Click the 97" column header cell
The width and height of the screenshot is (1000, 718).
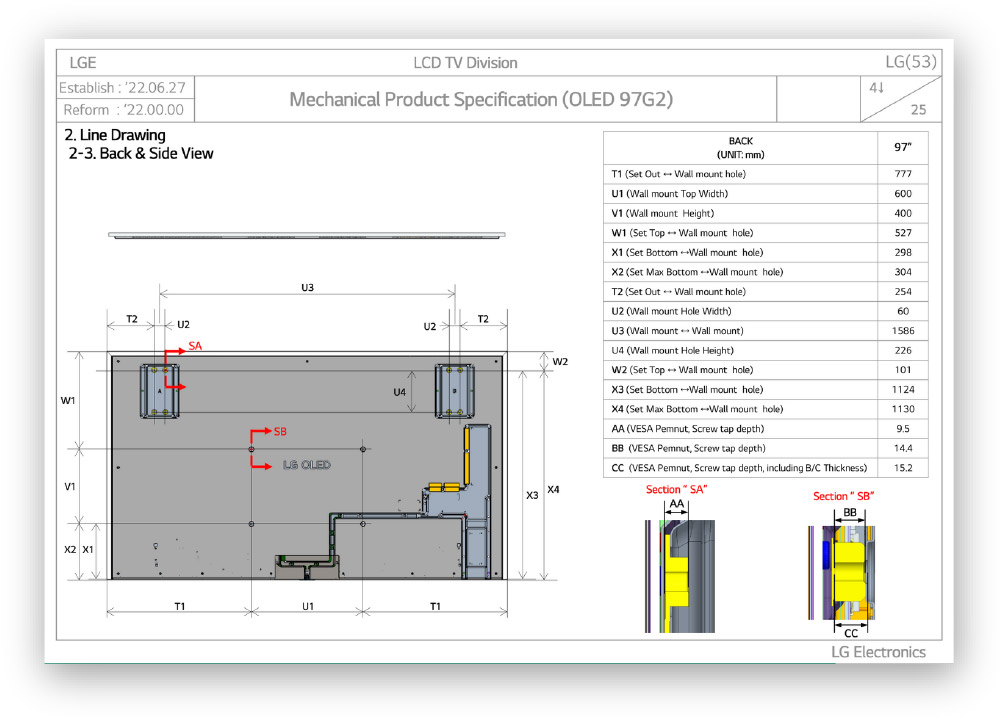click(902, 148)
